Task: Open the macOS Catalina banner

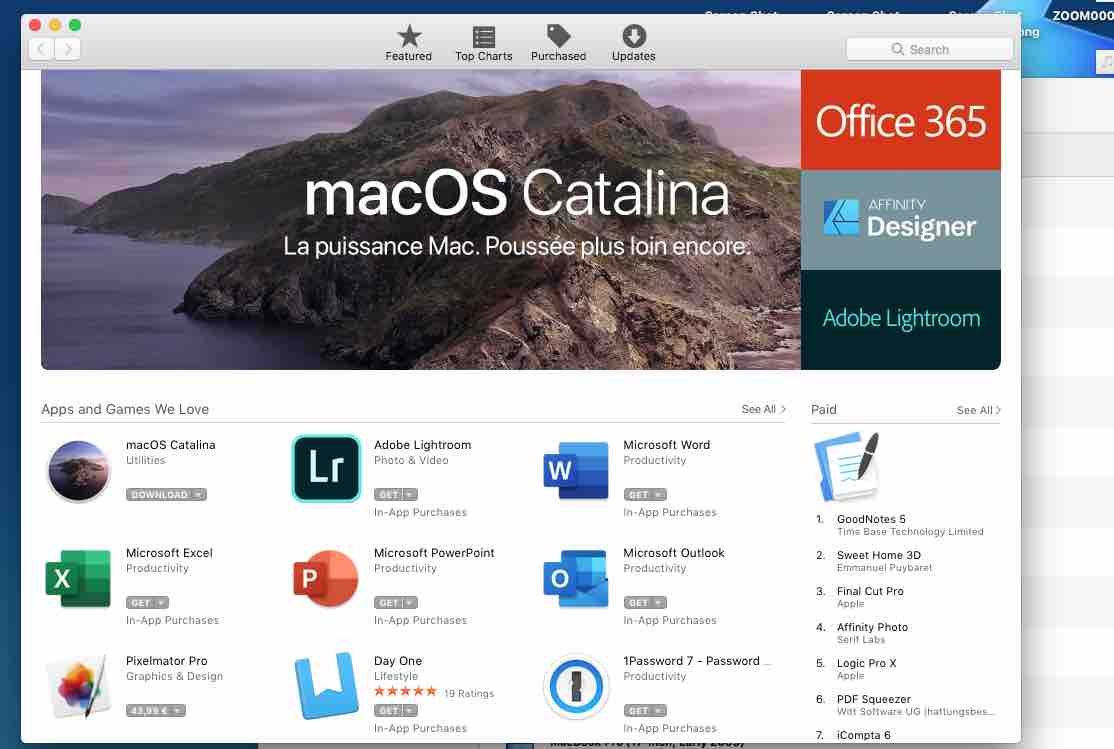Action: (x=421, y=220)
